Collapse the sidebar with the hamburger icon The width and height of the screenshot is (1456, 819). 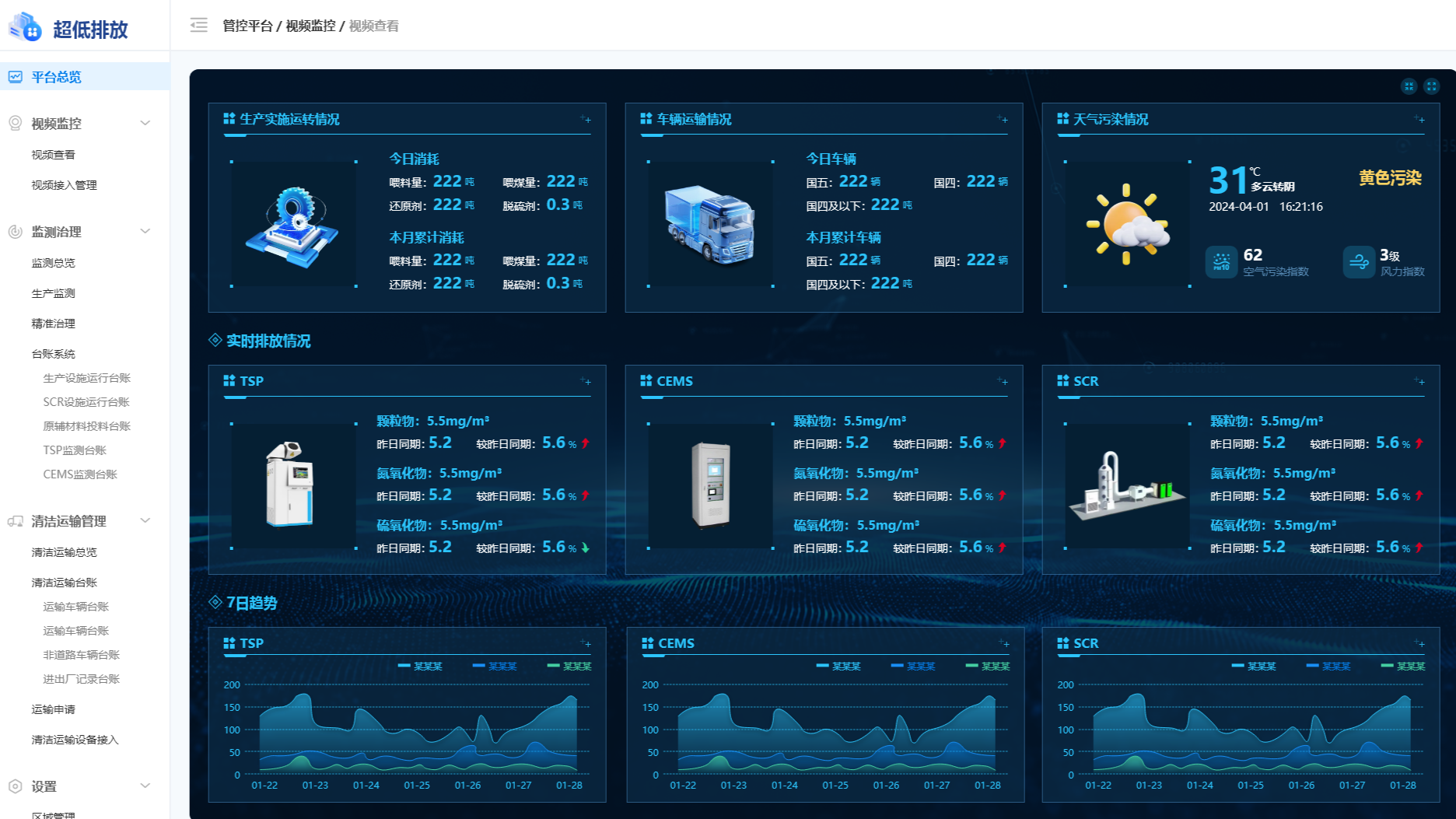[x=199, y=26]
